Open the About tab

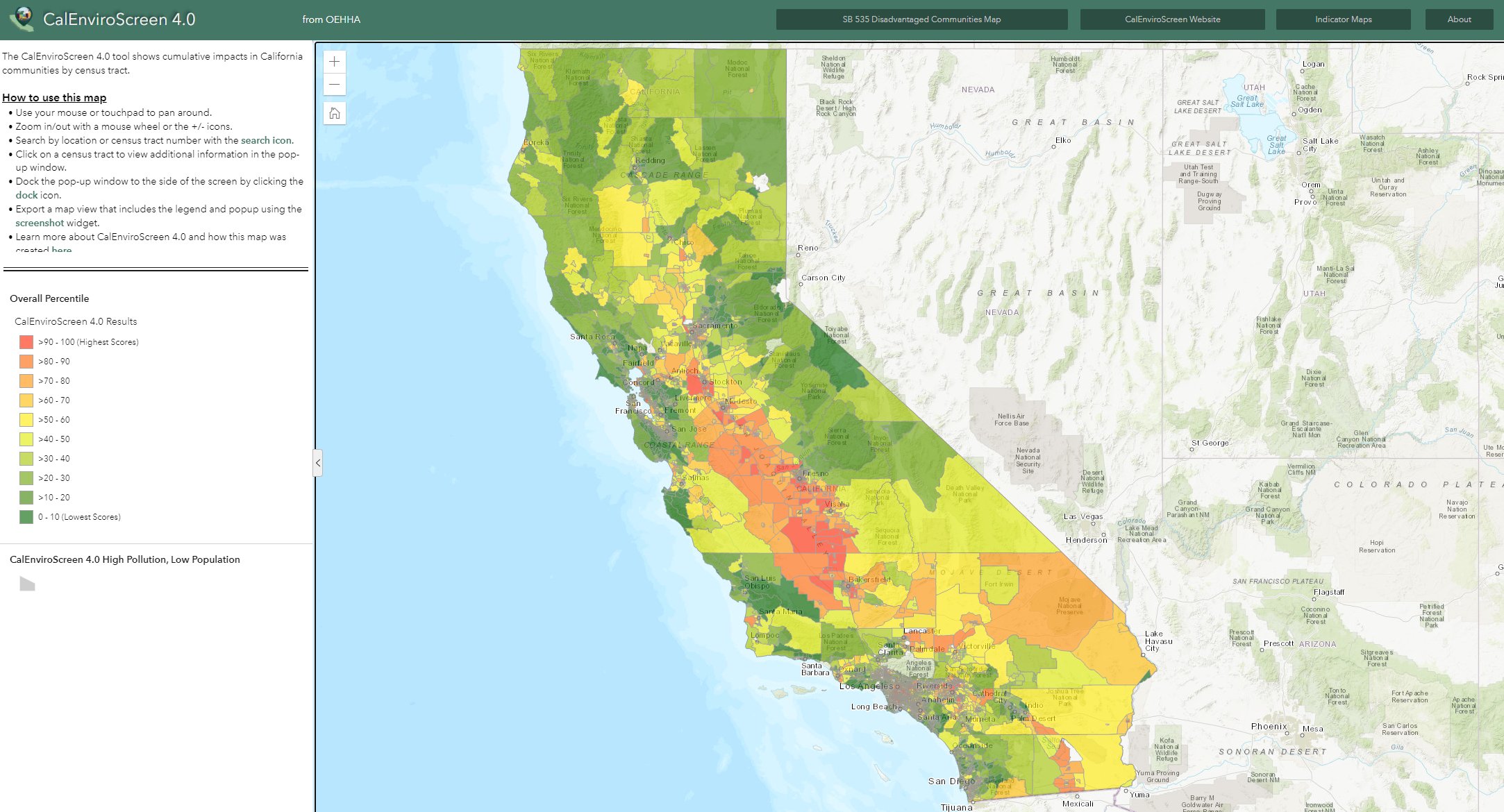(x=1459, y=19)
